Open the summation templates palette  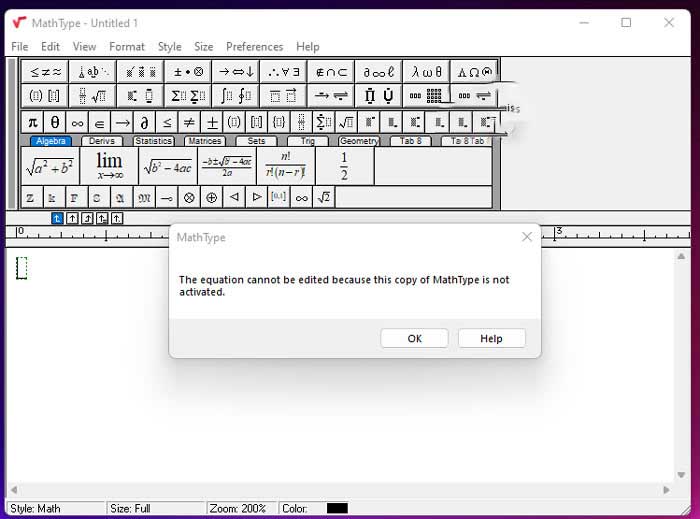[x=188, y=95]
